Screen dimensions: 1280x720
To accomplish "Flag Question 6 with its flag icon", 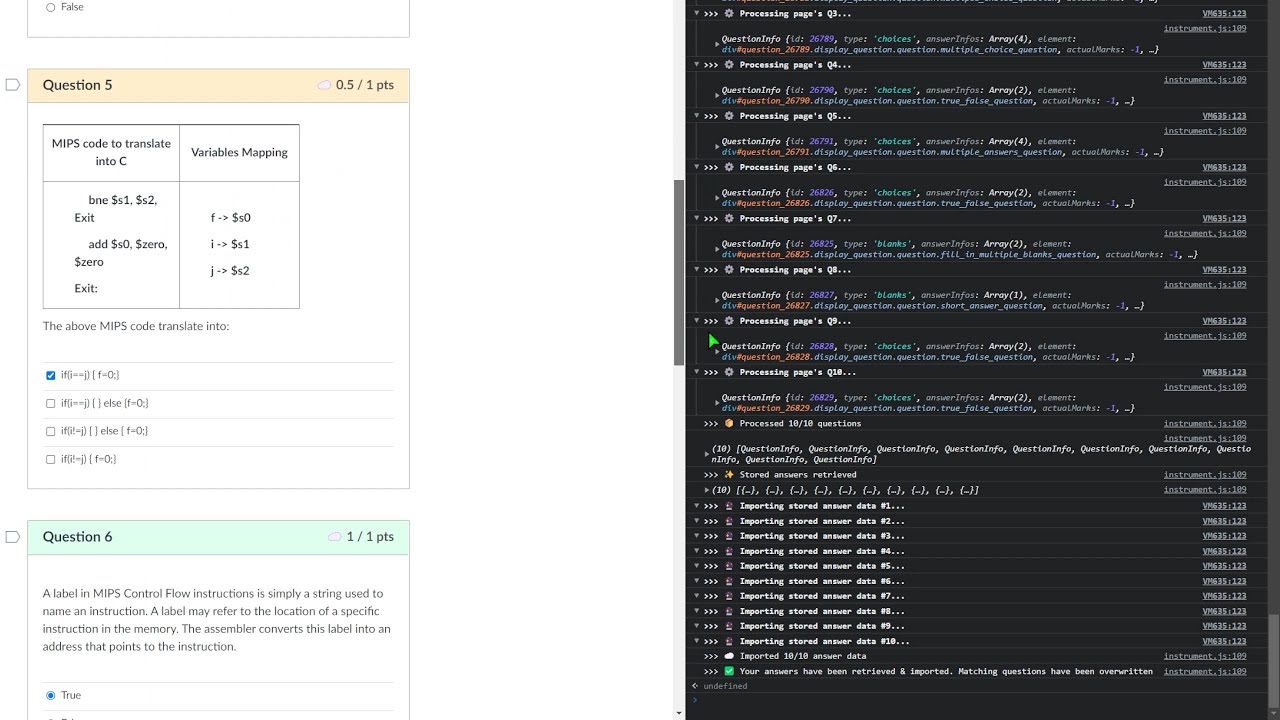I will (x=13, y=537).
